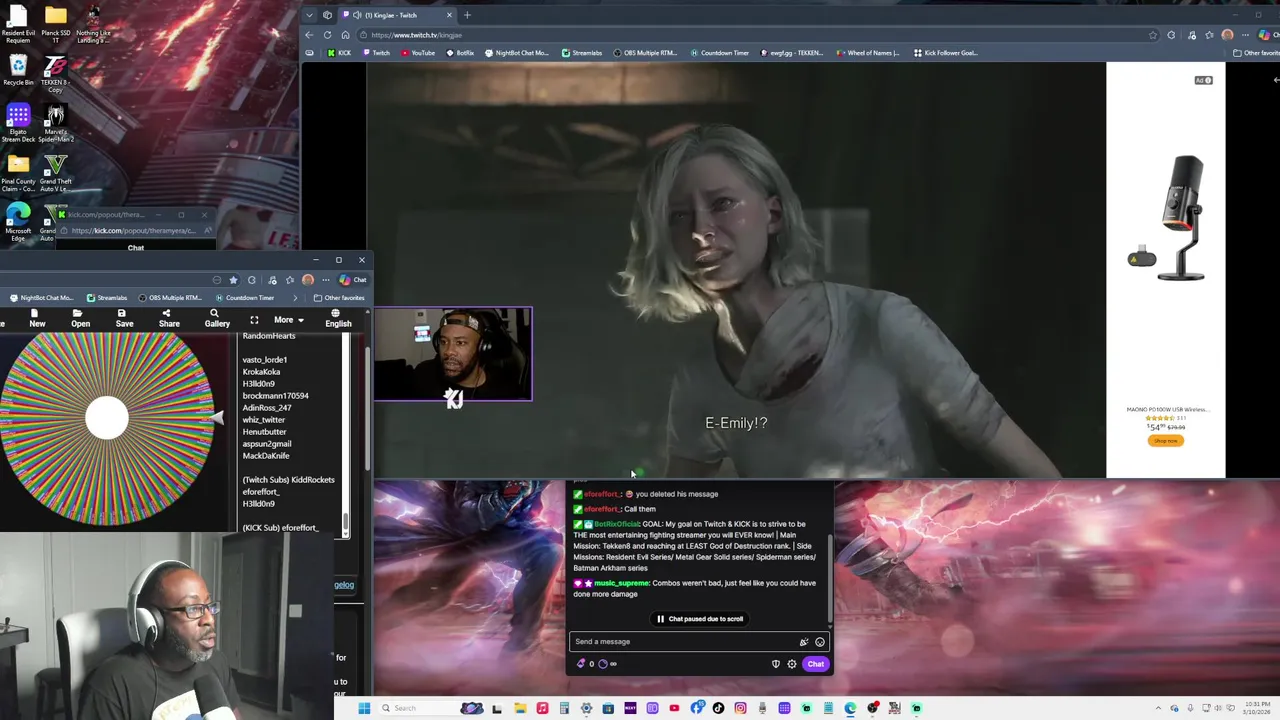Open YouTube bookmark in Twitch window

(x=418, y=53)
